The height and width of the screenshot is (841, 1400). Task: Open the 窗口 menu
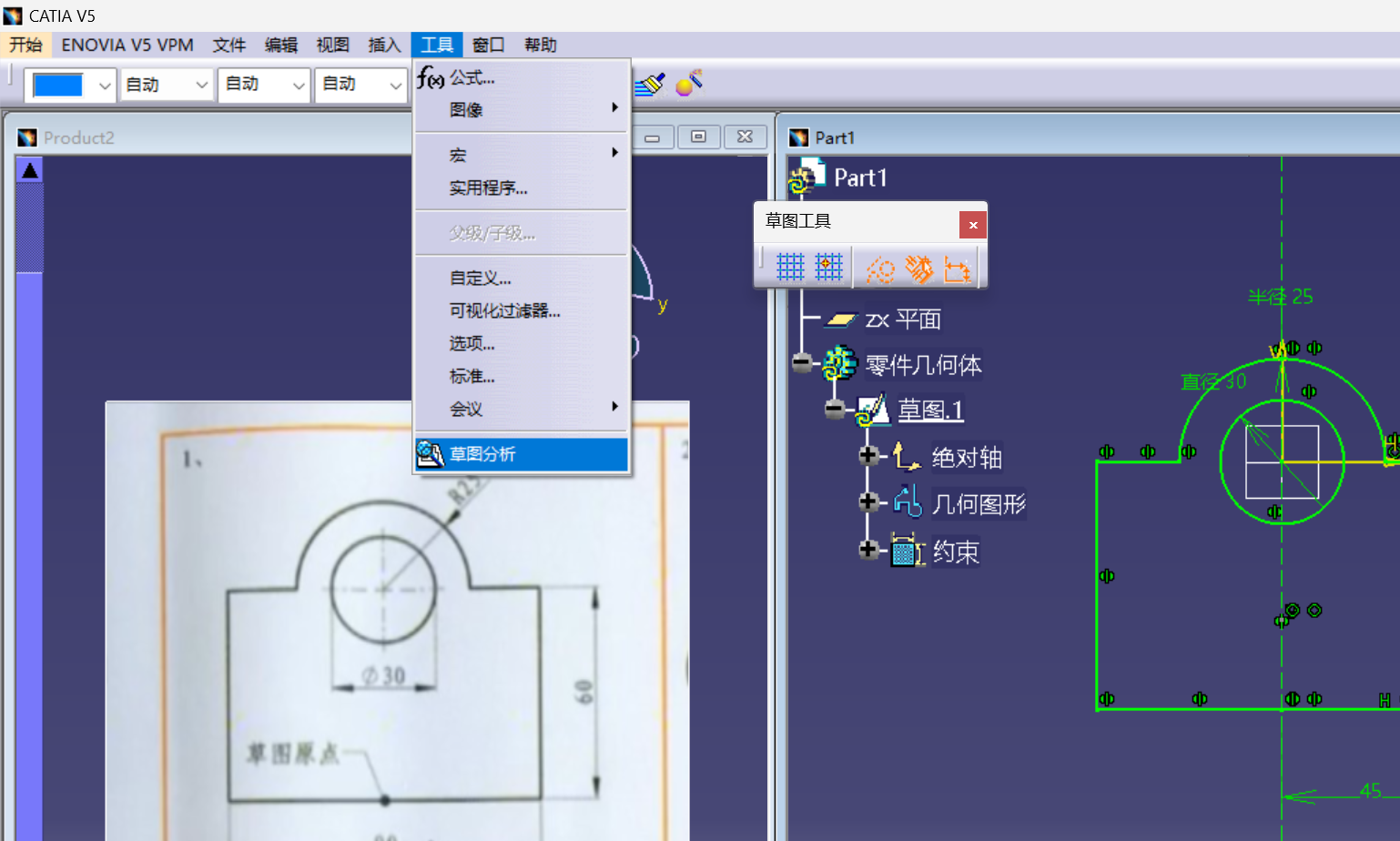click(489, 45)
